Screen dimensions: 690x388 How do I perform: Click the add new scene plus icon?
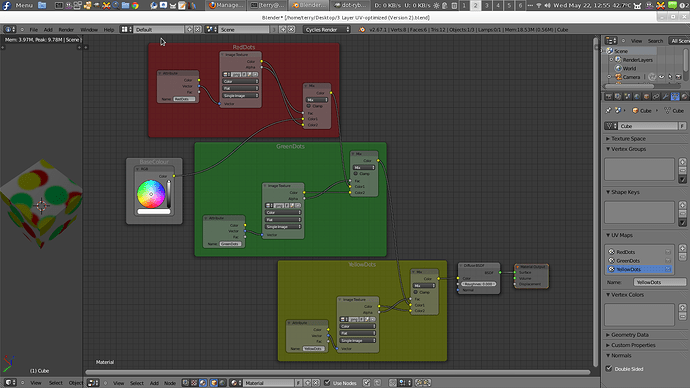[283, 29]
